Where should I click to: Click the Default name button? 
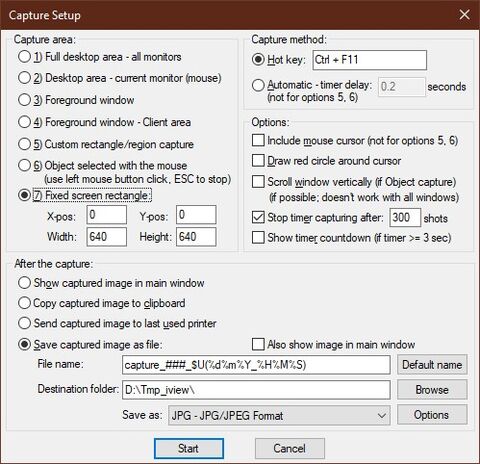(432, 365)
